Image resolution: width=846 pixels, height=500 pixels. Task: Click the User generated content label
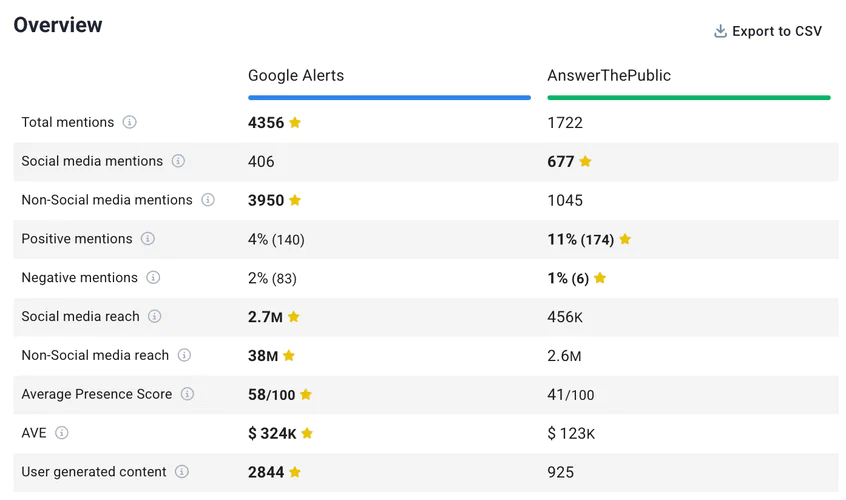[x=94, y=472]
